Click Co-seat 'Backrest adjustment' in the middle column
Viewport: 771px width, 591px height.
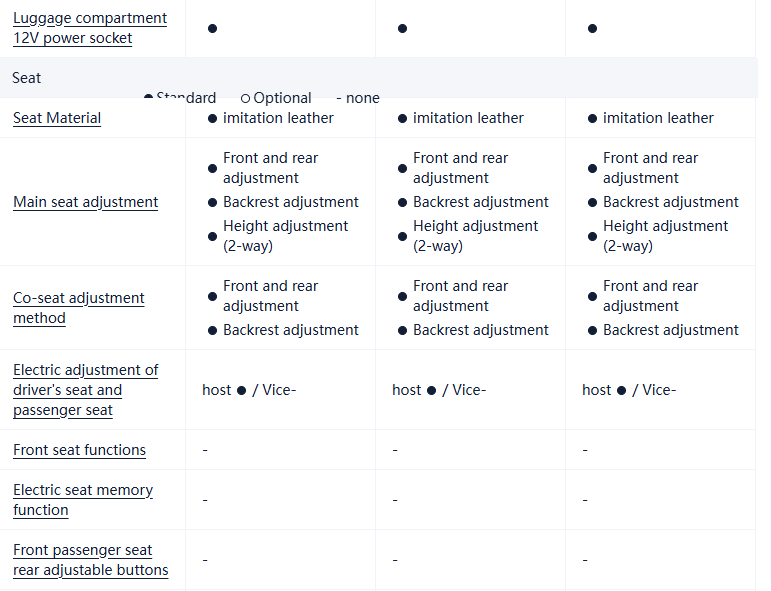pos(481,330)
